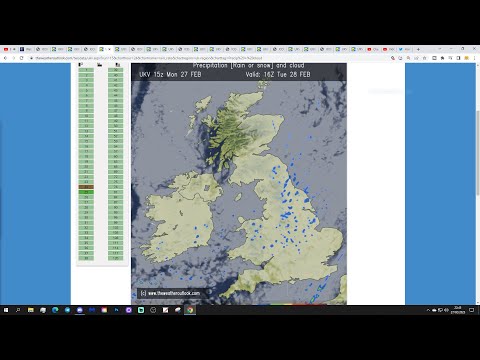The width and height of the screenshot is (480, 360).
Task: Close the active tab with its X
Action: [109, 49]
